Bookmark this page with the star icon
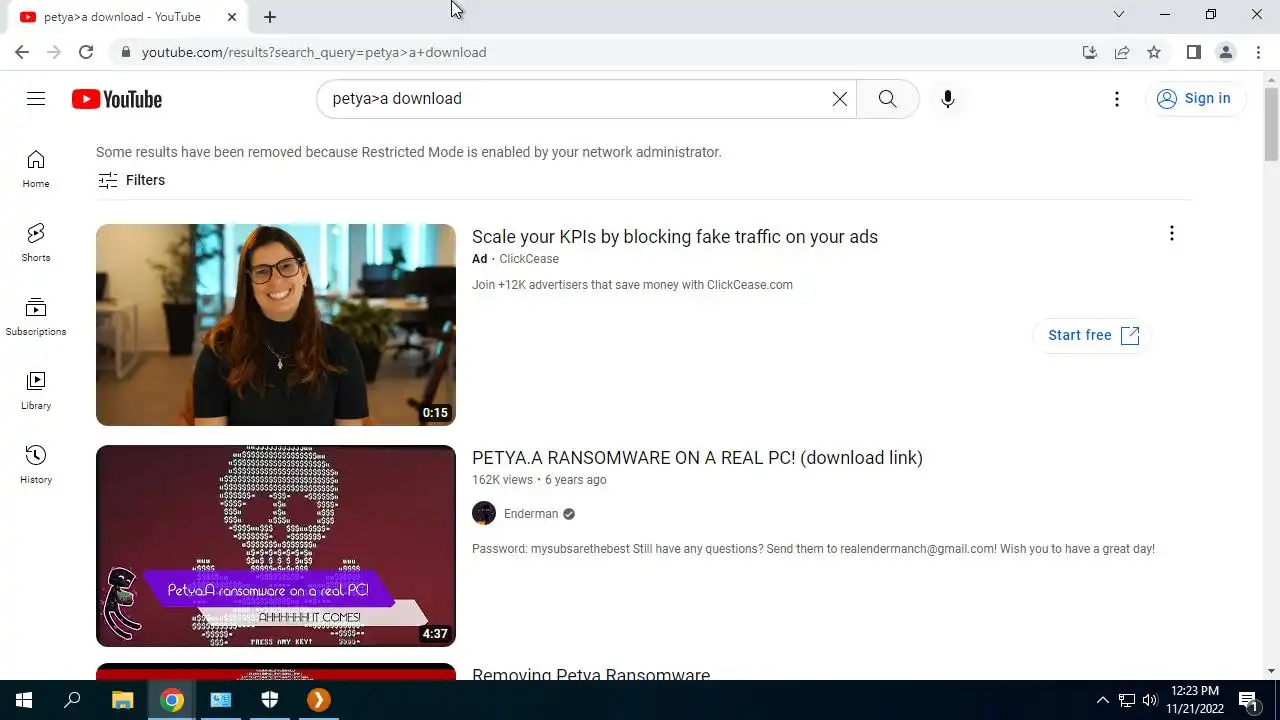Image resolution: width=1280 pixels, height=720 pixels. pyautogui.click(x=1154, y=52)
